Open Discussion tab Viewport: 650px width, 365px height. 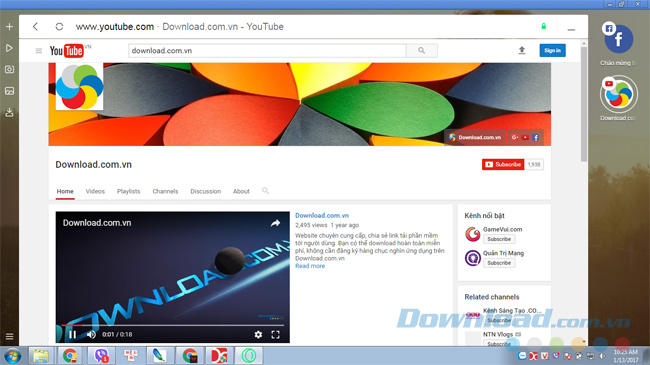point(206,191)
